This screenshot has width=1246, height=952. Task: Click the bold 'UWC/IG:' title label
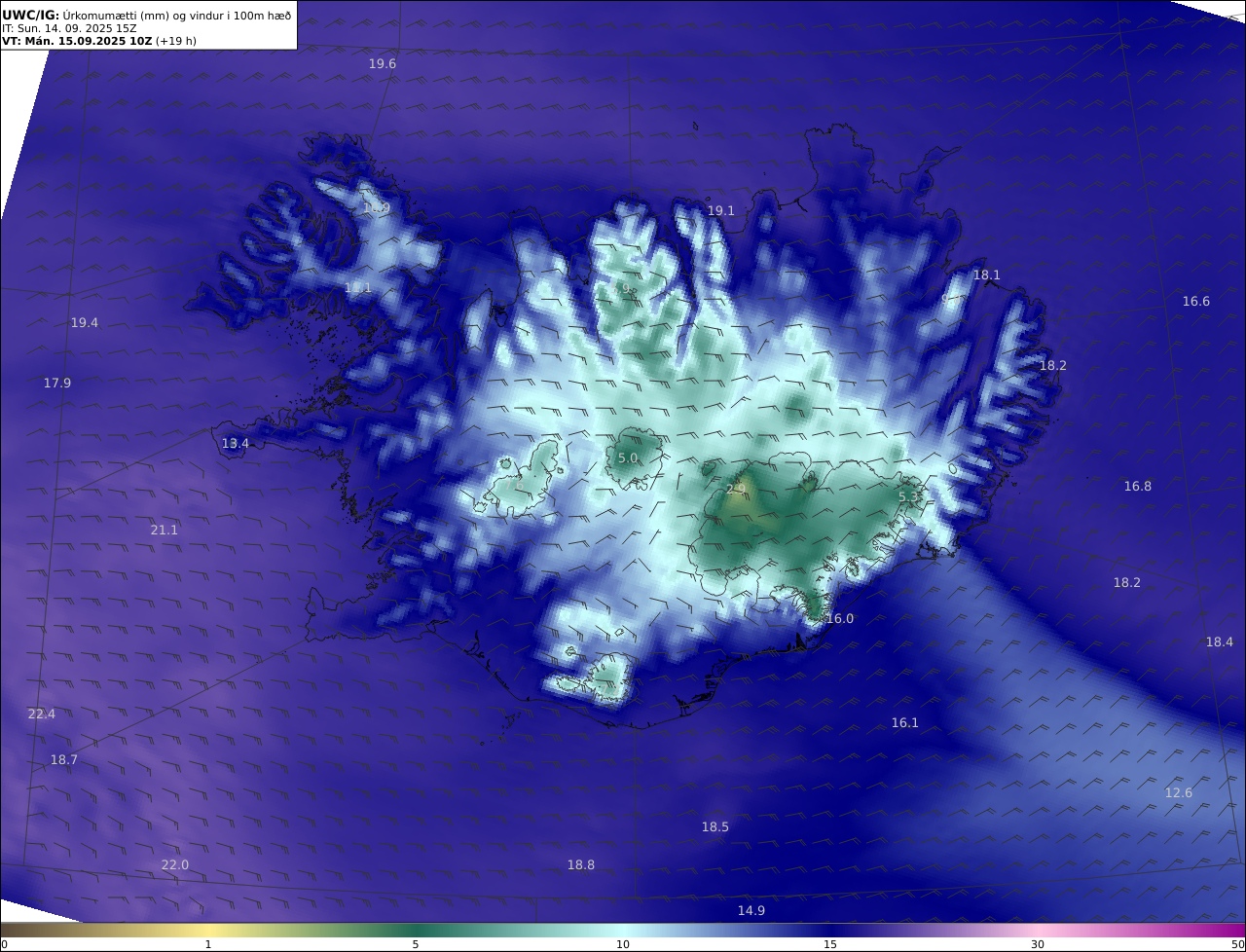pyautogui.click(x=31, y=15)
